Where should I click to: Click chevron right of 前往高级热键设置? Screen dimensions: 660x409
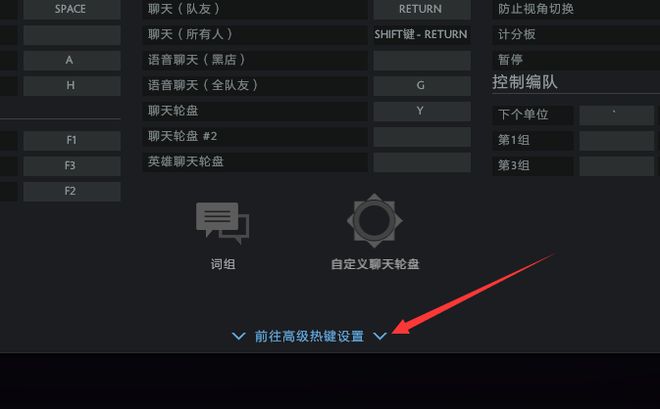380,336
